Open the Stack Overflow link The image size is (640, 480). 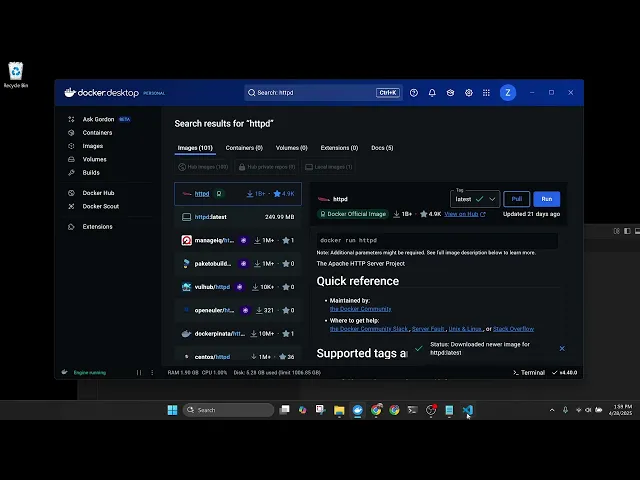pyautogui.click(x=513, y=329)
